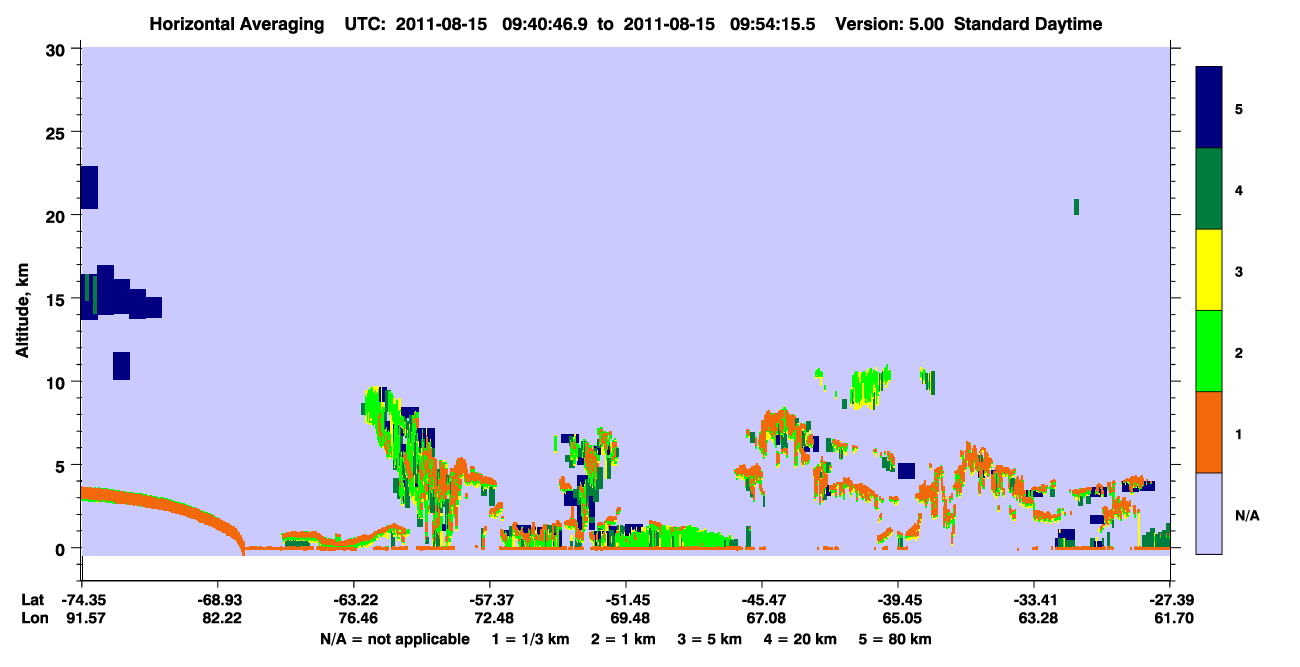Click the bright green level 2 swatch
Screen dimensions: 1300x667
point(1209,351)
